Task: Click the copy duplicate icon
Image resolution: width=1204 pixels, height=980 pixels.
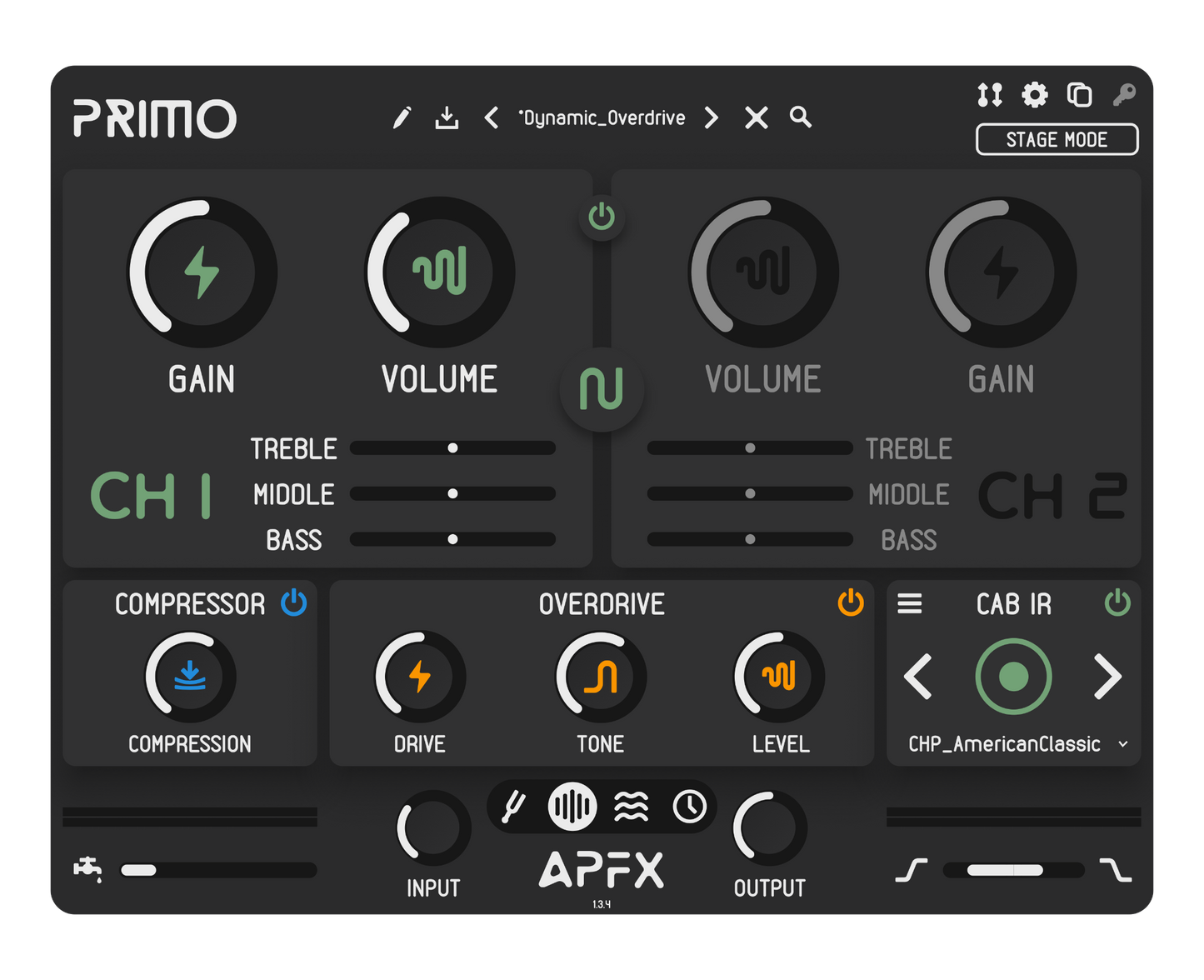Action: [1079, 95]
